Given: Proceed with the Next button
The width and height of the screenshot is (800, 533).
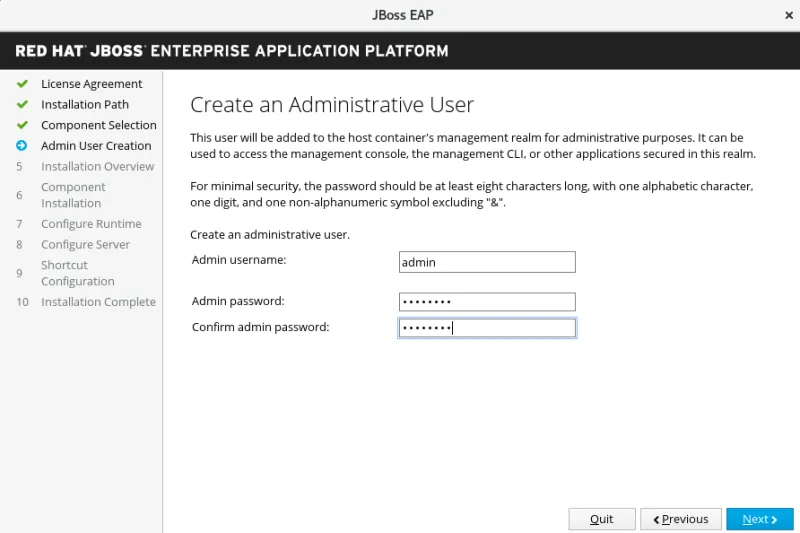Looking at the screenshot, I should [x=760, y=519].
